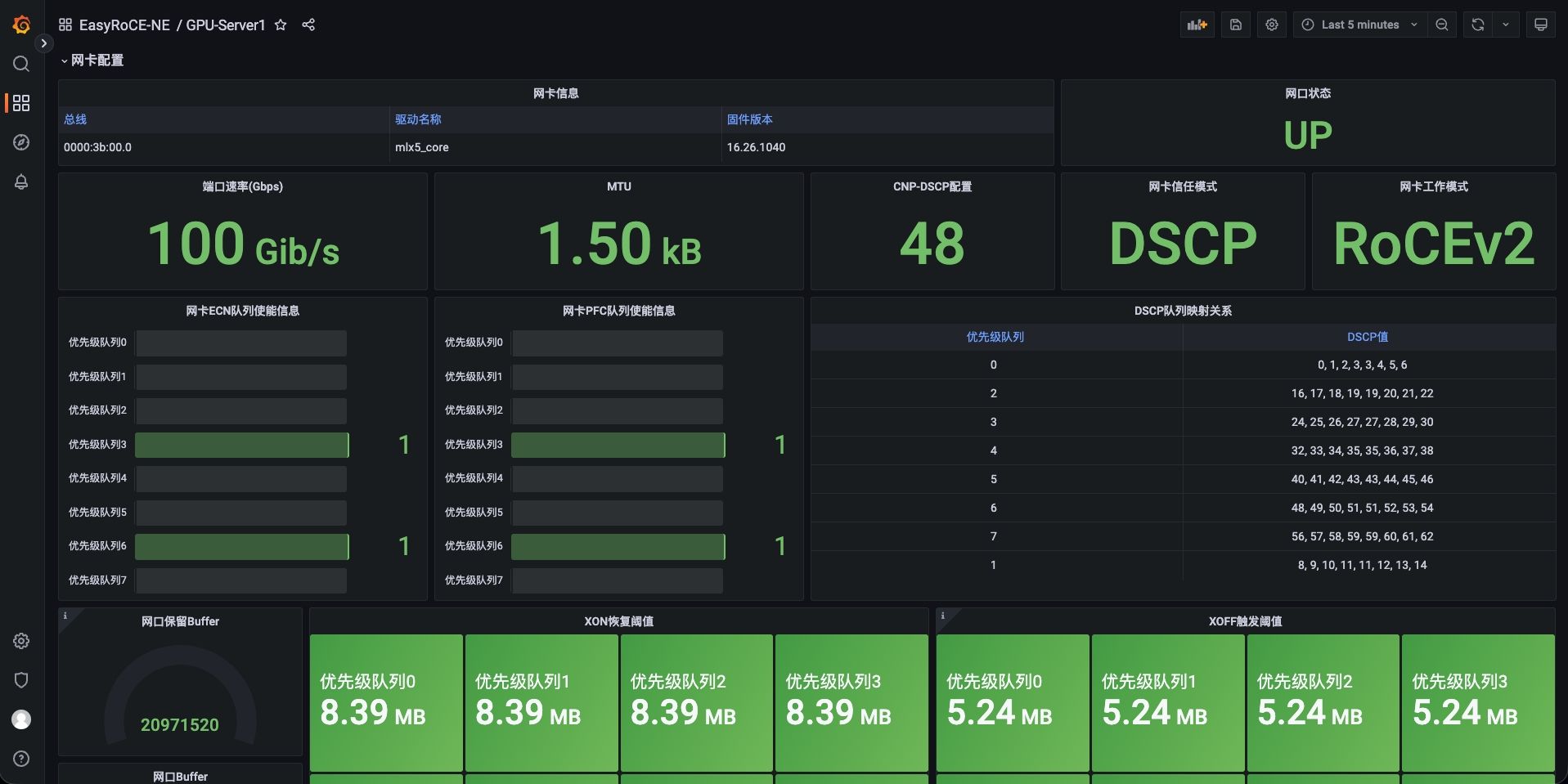Save dashboard using the disk icon

(1235, 25)
